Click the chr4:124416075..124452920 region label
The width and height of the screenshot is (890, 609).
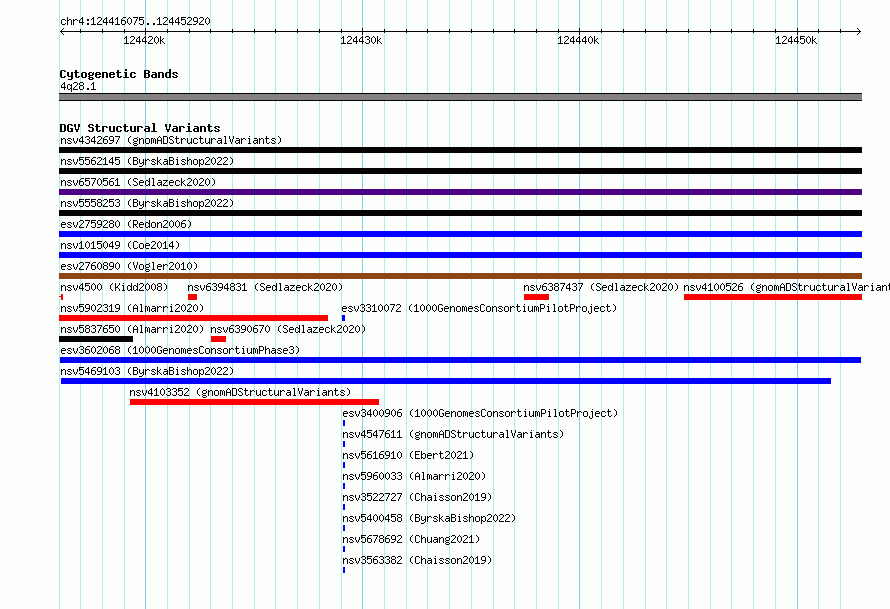coord(135,21)
